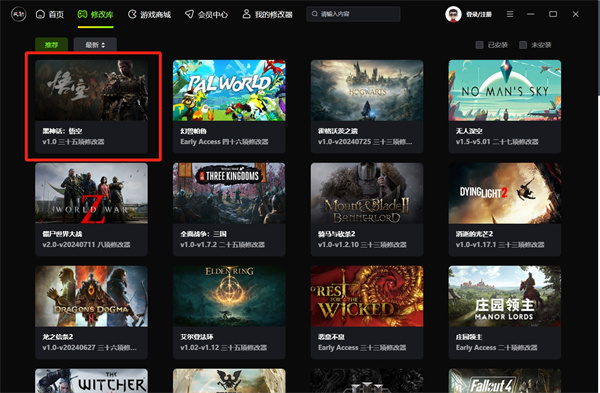The height and width of the screenshot is (393, 600).
Task: Open the Dying Light 2 trainer card
Action: point(505,209)
